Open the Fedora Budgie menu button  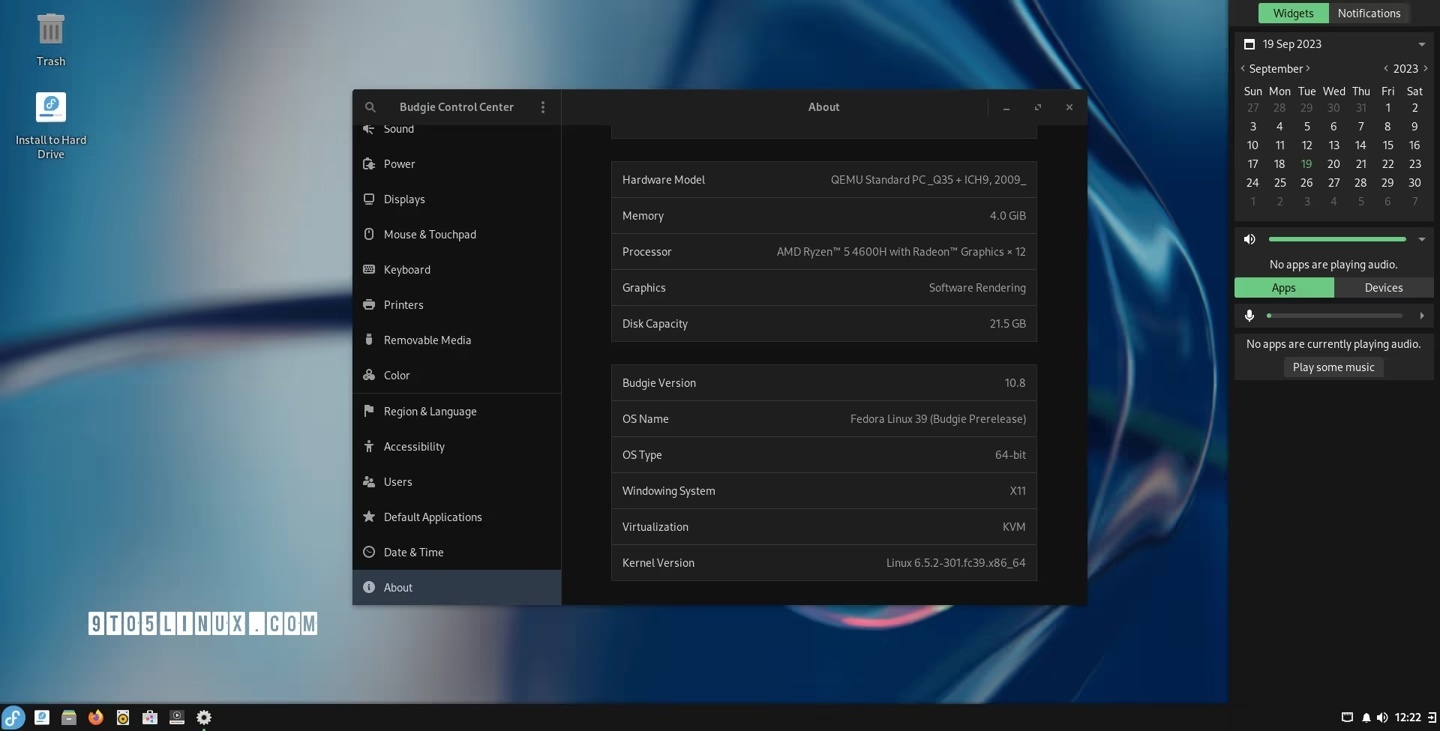pyautogui.click(x=13, y=717)
